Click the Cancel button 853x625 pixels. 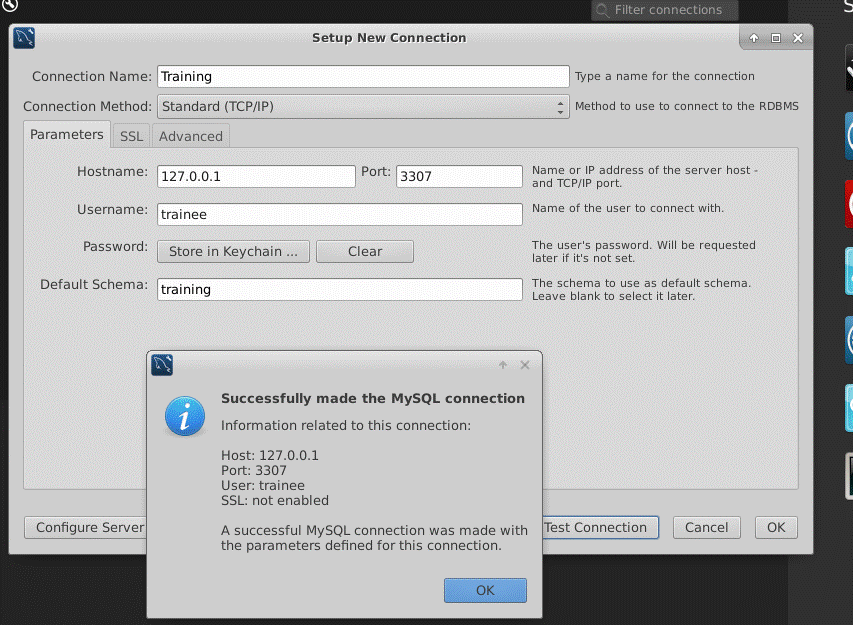point(707,528)
